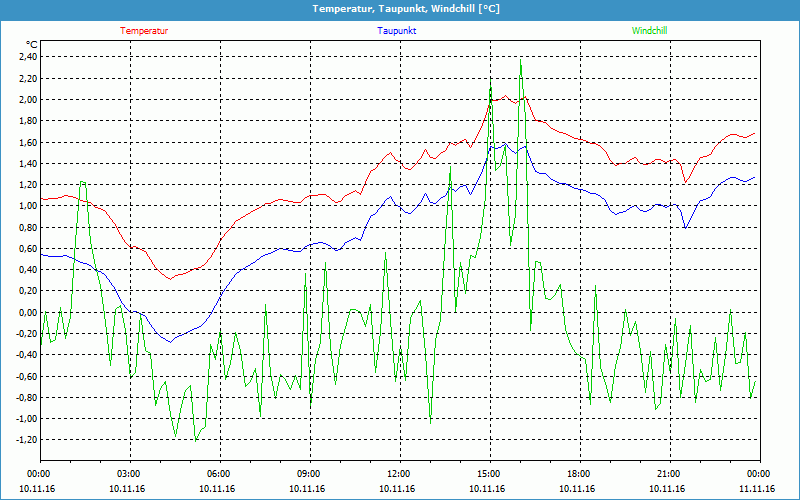Screen dimensions: 800x500
Task: Click the 1,20 y-axis label
Action: click(28, 185)
